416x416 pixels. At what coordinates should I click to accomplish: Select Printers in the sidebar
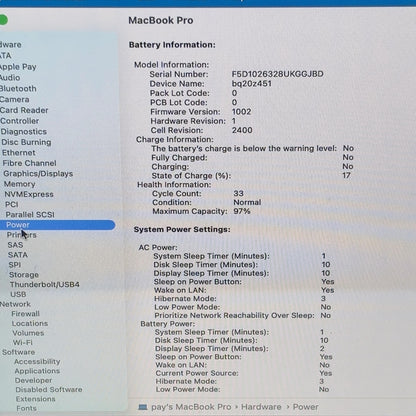pyautogui.click(x=22, y=235)
